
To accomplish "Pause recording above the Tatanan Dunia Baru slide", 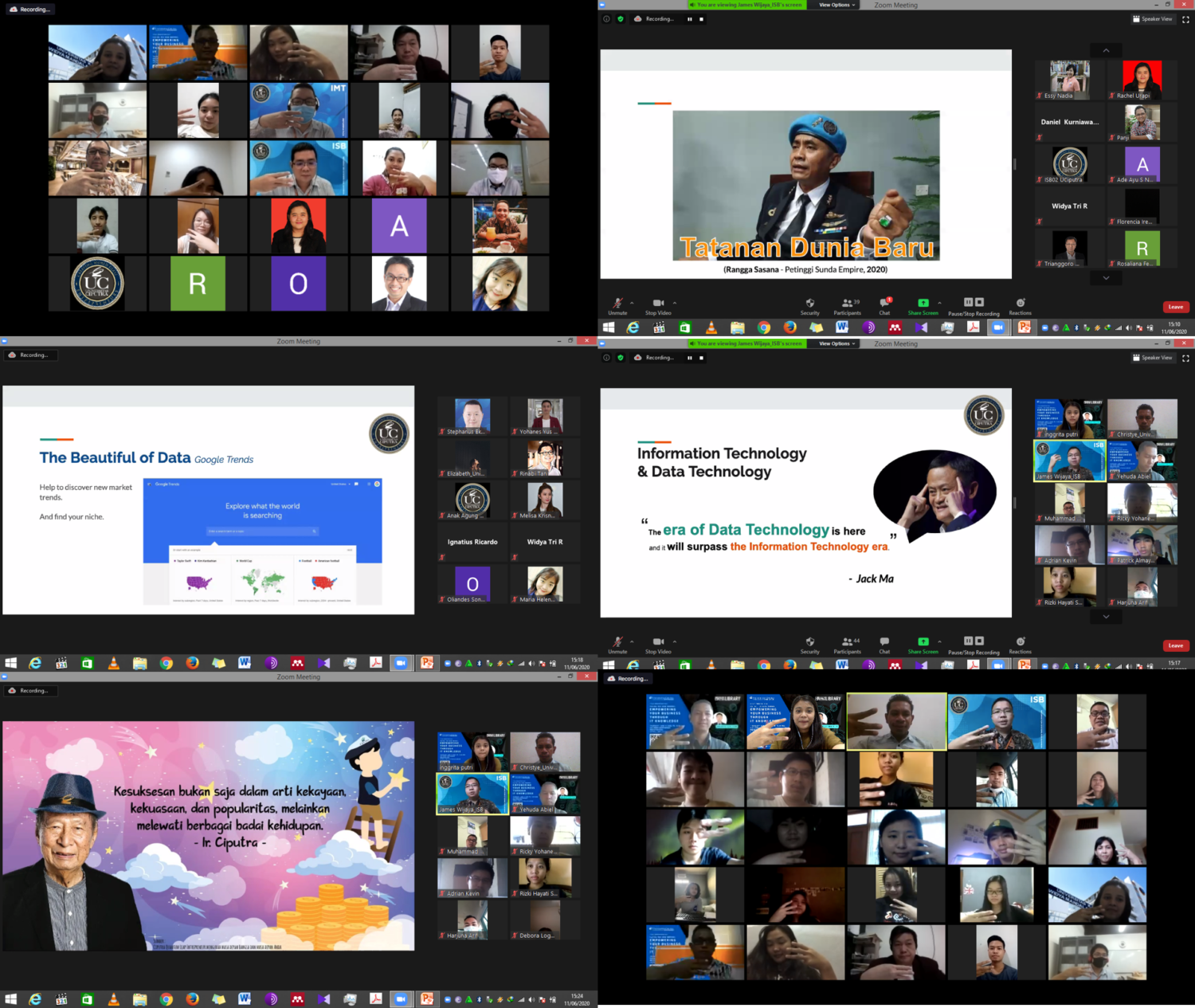I will [689, 19].
